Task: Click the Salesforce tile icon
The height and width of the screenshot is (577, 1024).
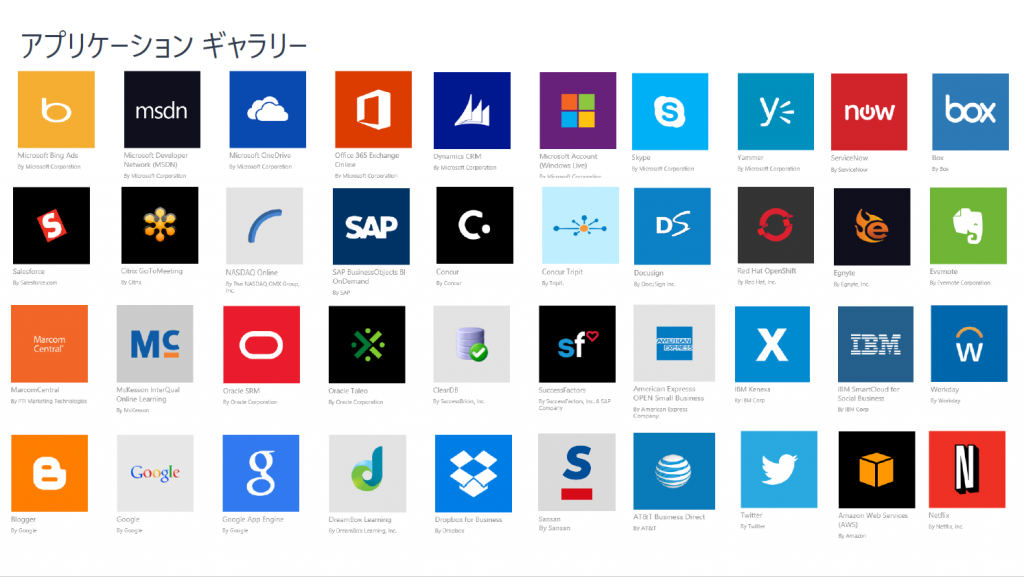Action: (x=52, y=226)
